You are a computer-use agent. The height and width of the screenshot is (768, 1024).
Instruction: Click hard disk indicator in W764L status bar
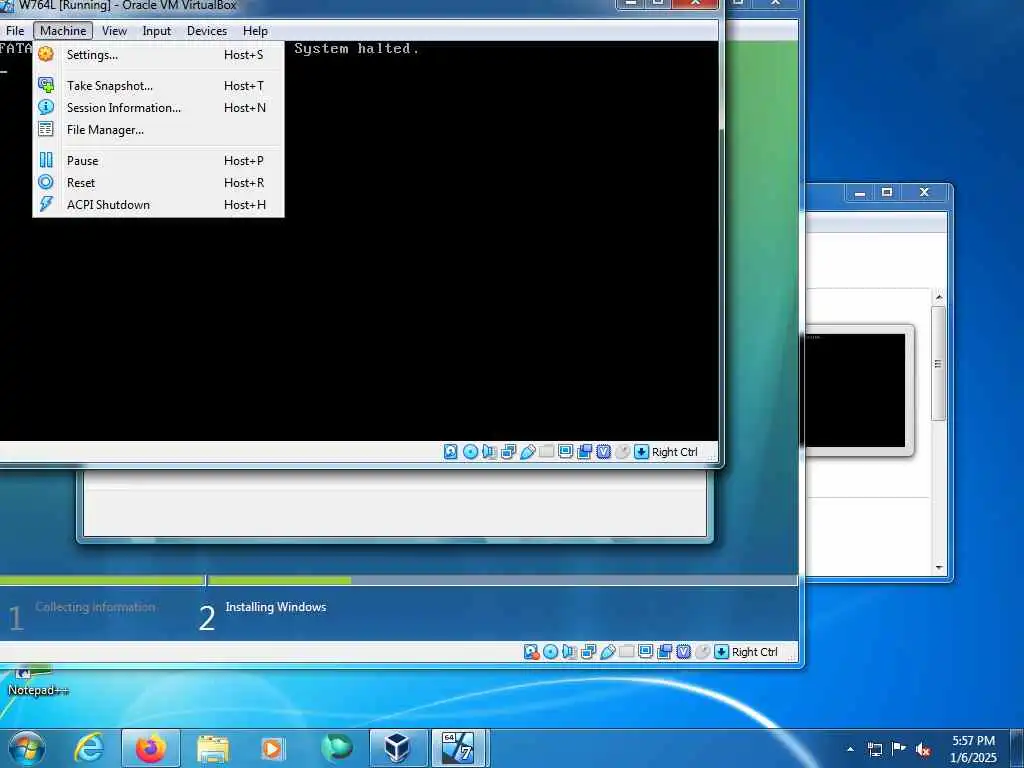coord(451,452)
